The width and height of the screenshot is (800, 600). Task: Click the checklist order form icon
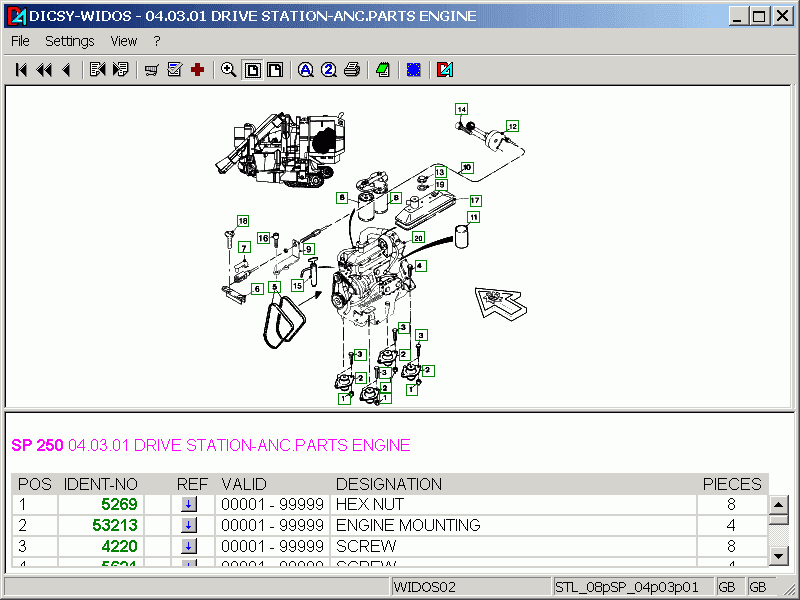(x=174, y=69)
